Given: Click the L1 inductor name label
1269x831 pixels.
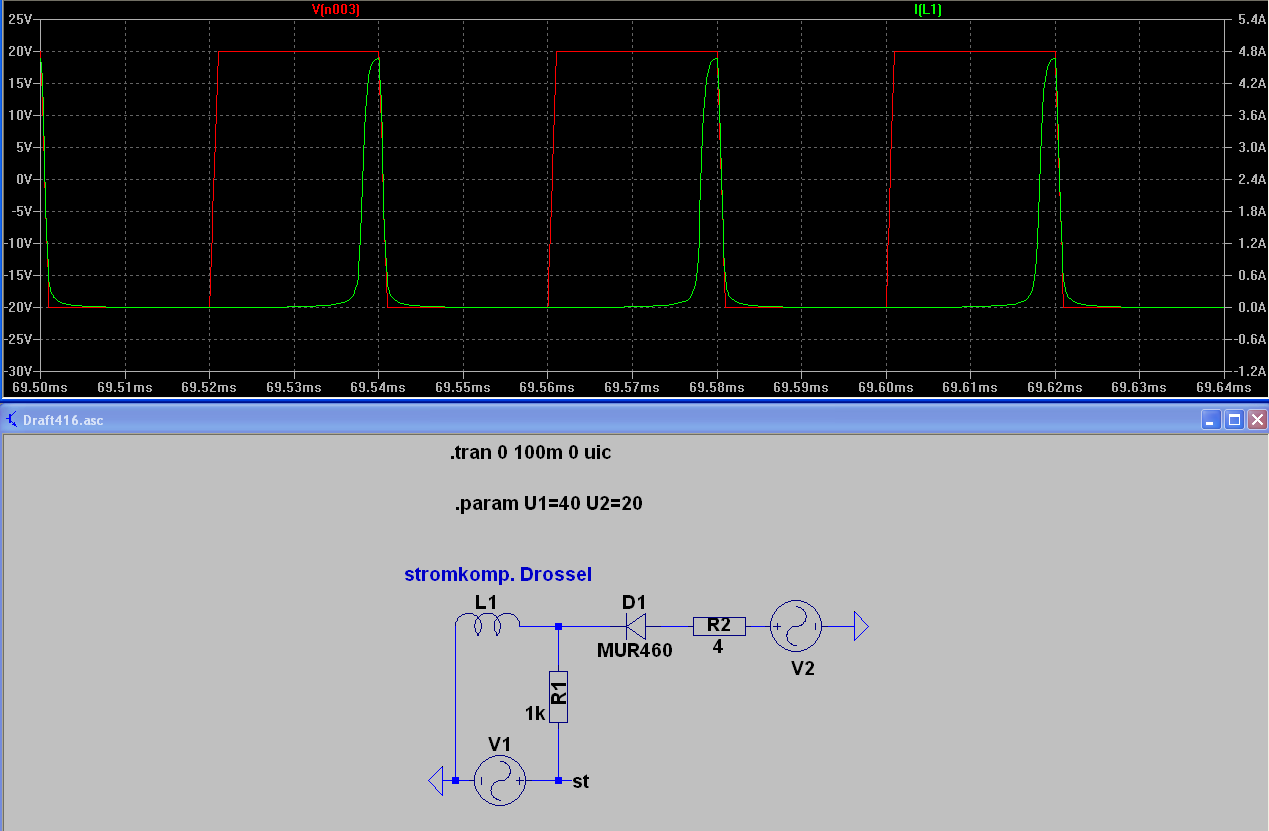Looking at the screenshot, I should pos(485,602).
